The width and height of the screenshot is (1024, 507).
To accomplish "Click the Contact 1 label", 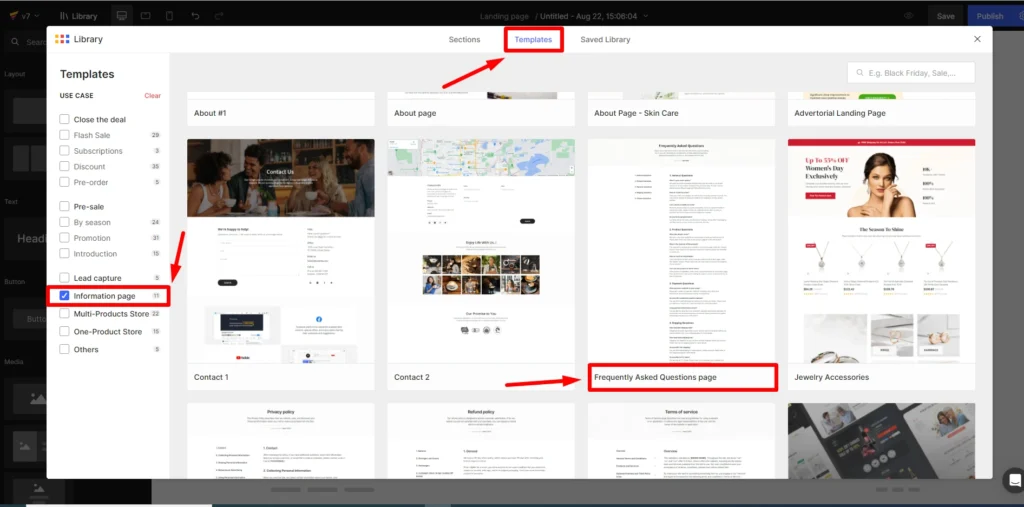I will (x=211, y=378).
